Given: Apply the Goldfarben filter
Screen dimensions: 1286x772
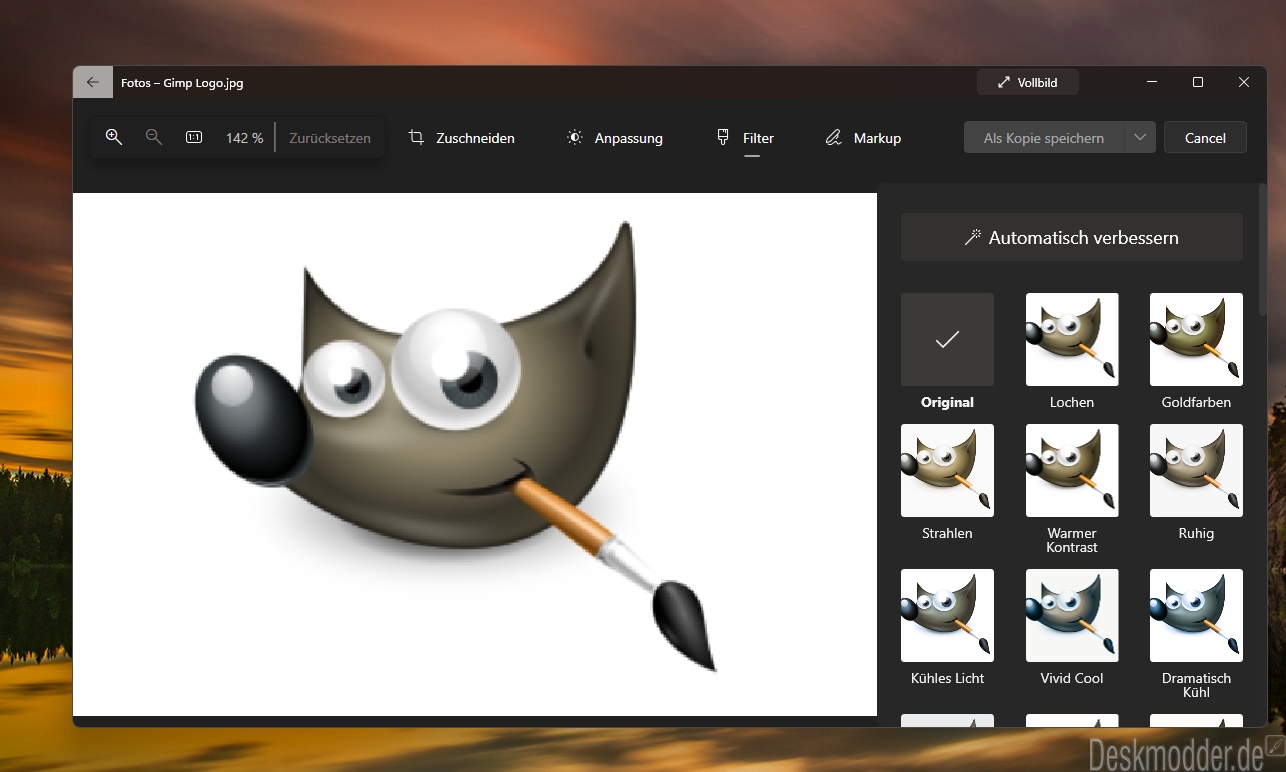Looking at the screenshot, I should (1196, 339).
